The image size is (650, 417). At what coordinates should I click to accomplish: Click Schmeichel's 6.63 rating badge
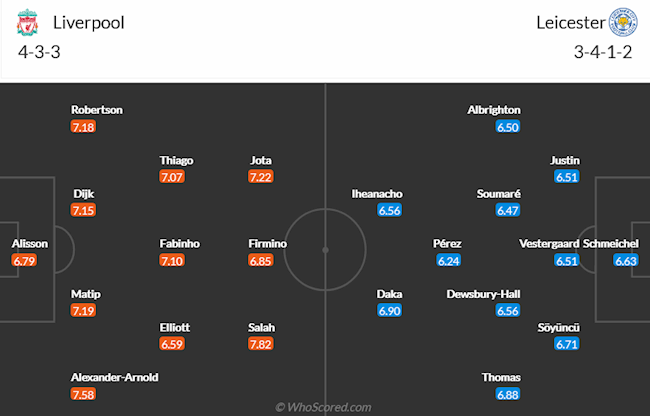coord(626,261)
